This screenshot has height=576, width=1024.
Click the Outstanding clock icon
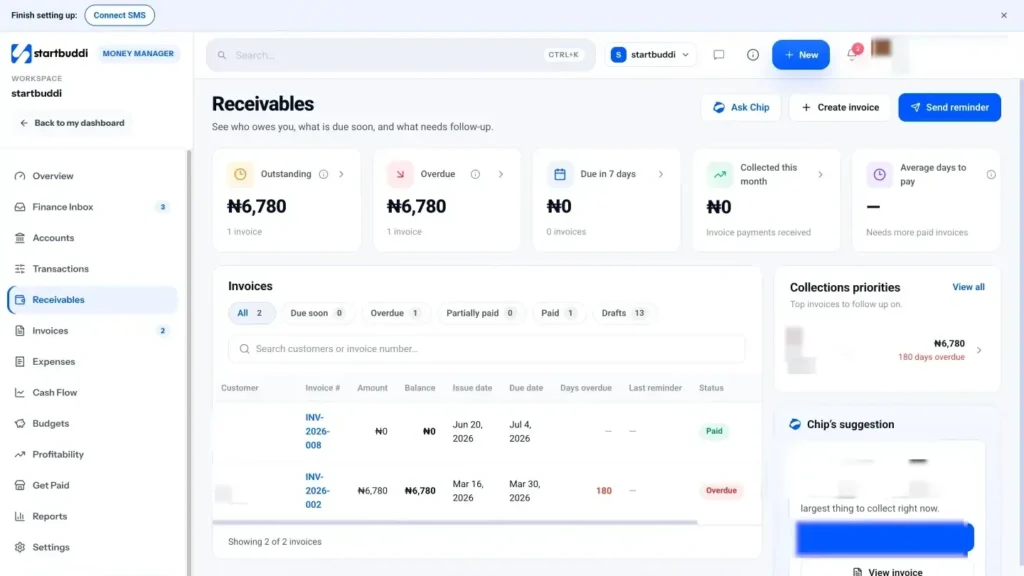(x=240, y=174)
